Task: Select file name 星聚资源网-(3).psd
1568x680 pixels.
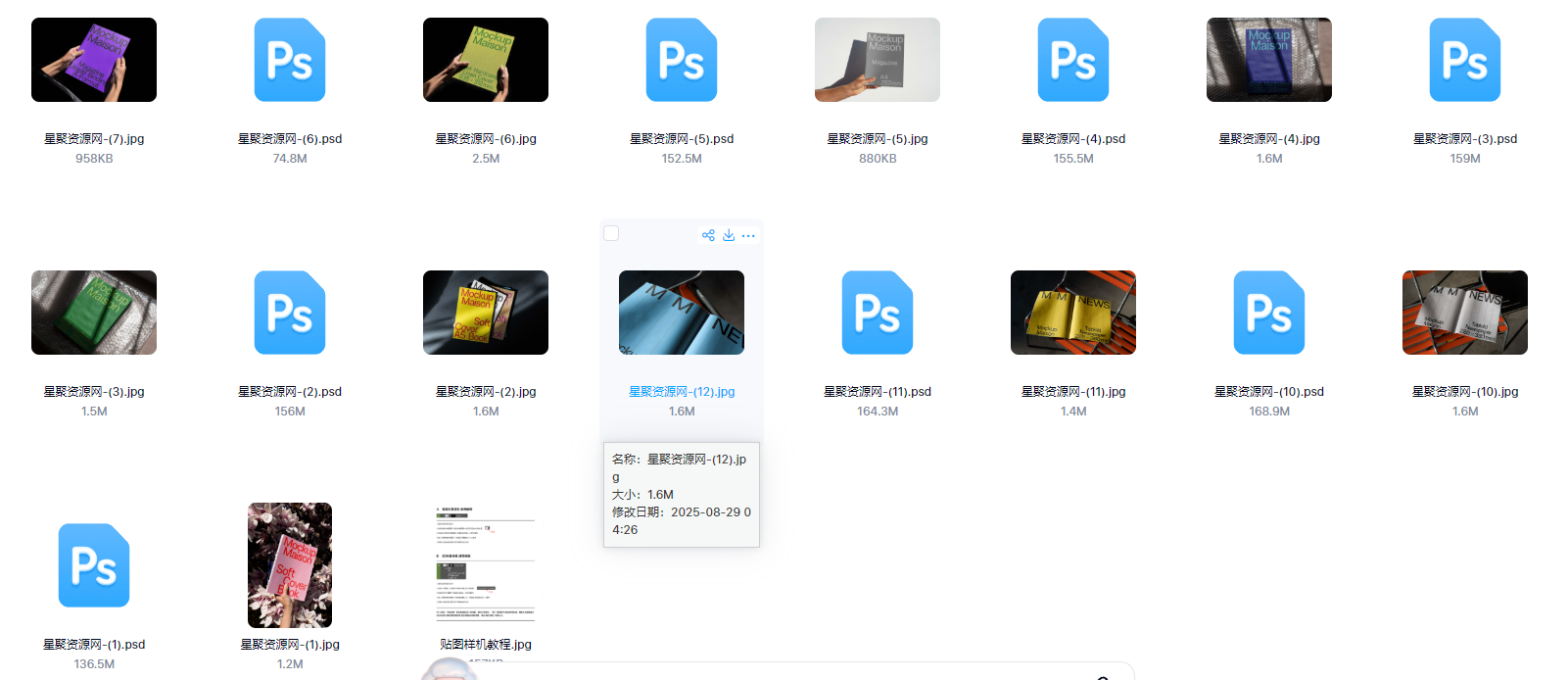Action: point(1465,139)
